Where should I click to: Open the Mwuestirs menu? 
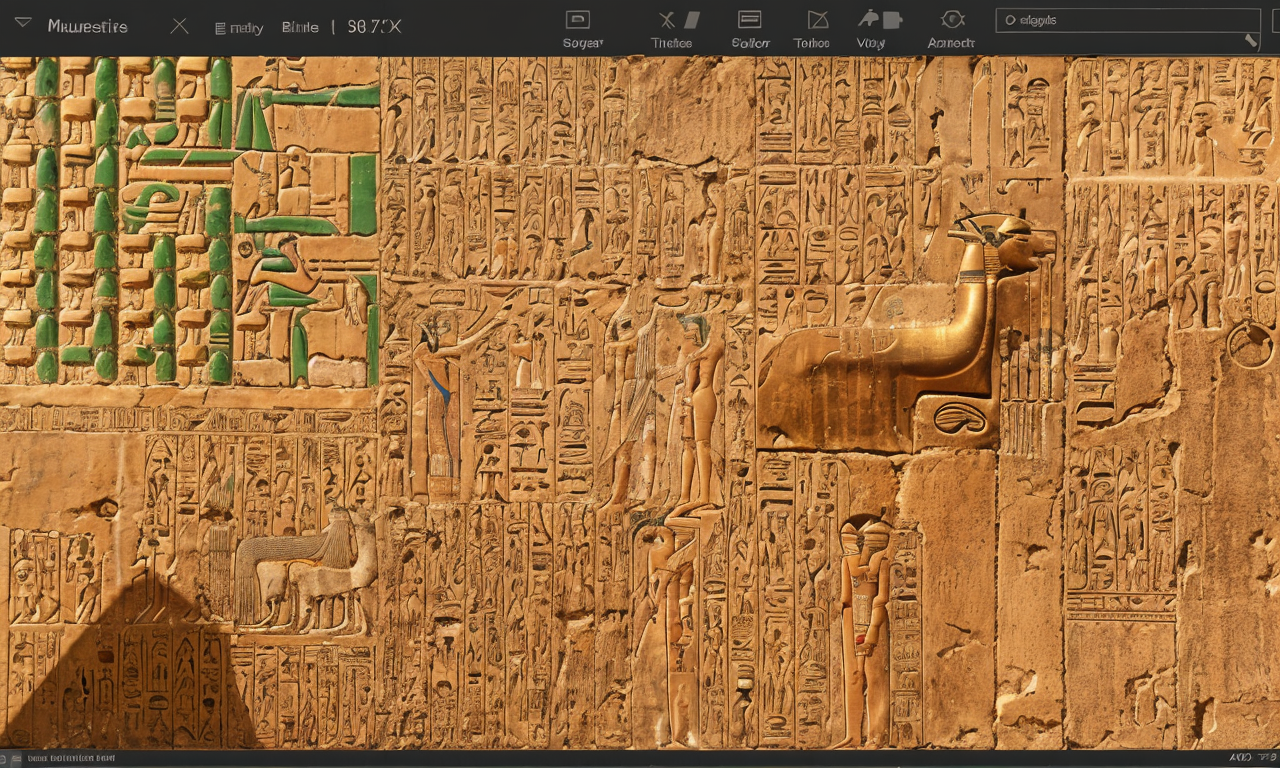tap(88, 27)
